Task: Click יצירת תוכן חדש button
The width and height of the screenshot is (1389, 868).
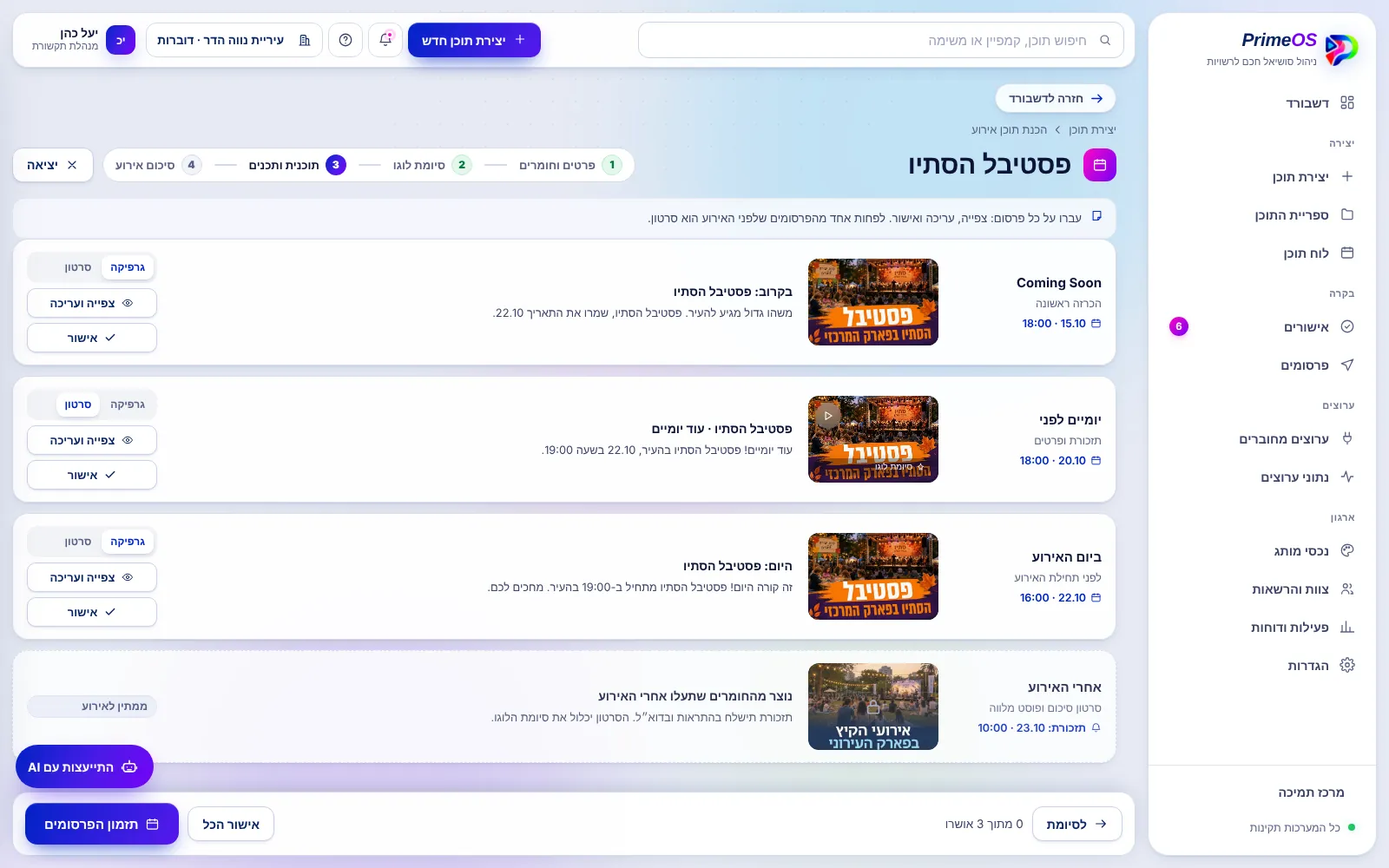Action: point(474,40)
